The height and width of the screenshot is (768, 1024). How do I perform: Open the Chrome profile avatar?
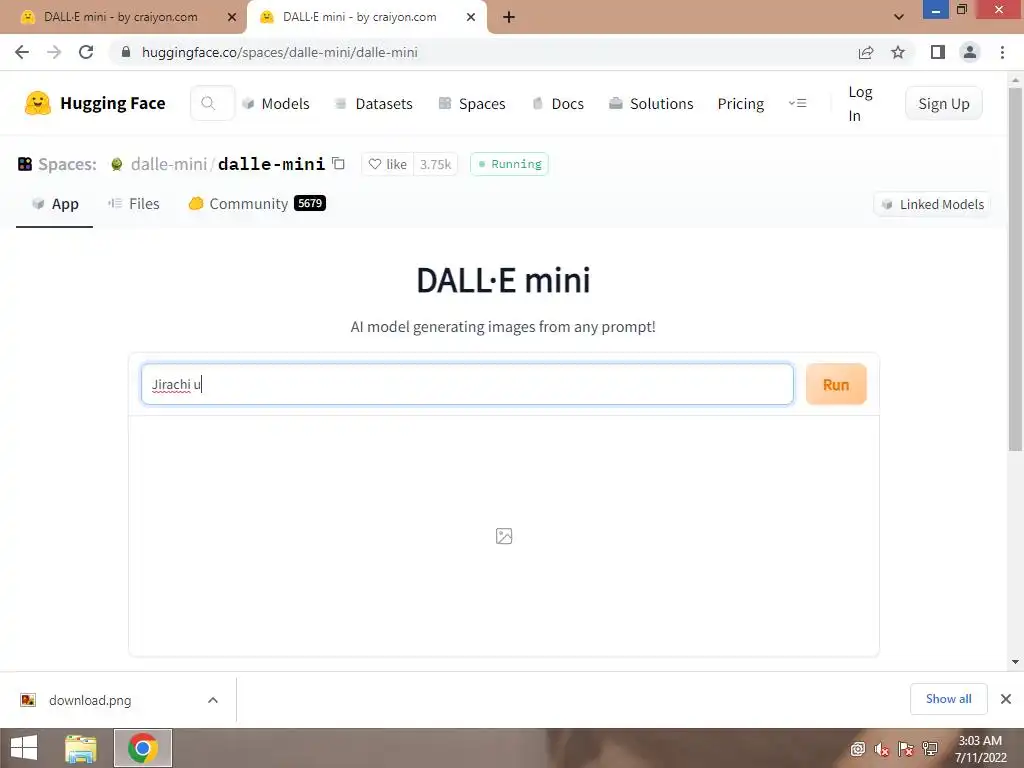[x=970, y=52]
